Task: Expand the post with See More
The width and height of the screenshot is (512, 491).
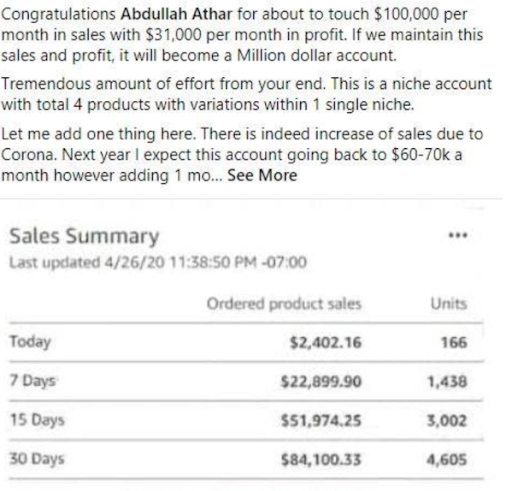Action: [262, 175]
